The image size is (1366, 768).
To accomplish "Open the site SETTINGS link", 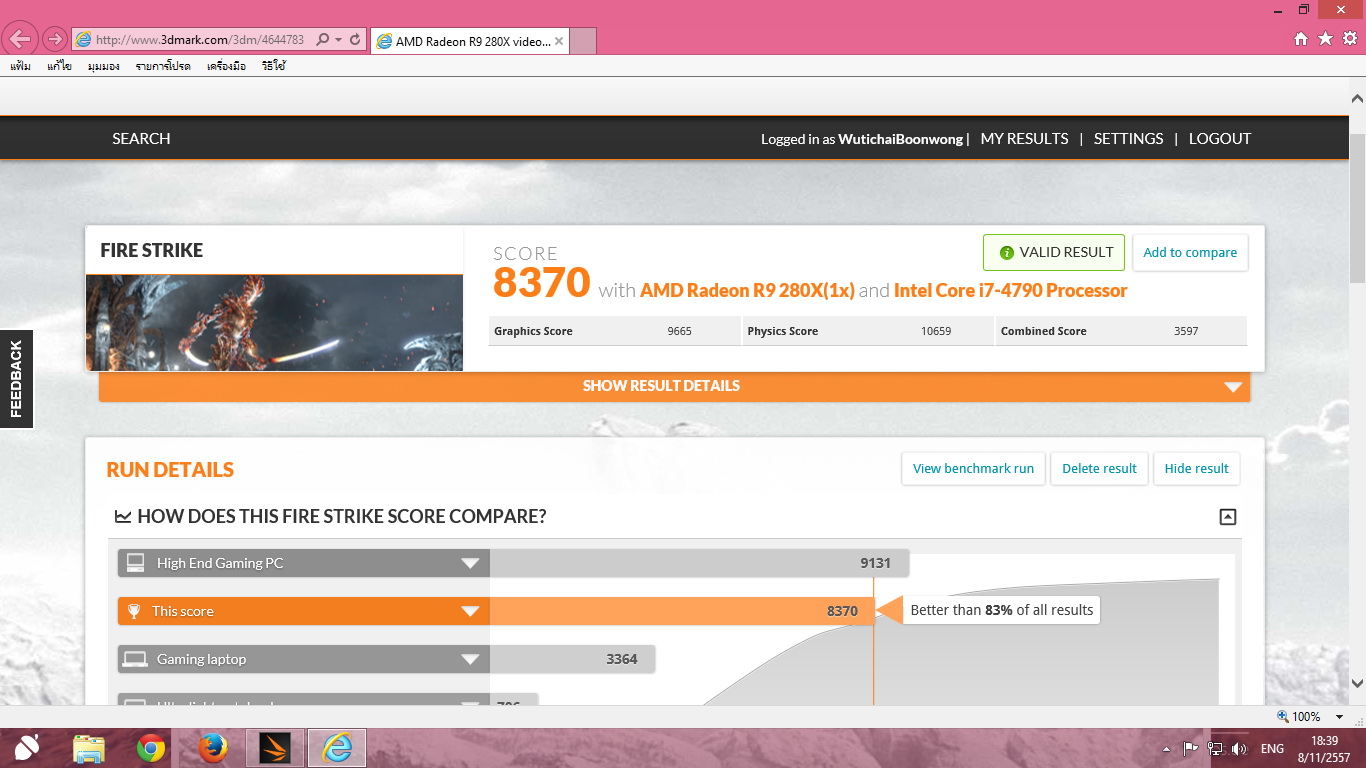I will point(1128,139).
